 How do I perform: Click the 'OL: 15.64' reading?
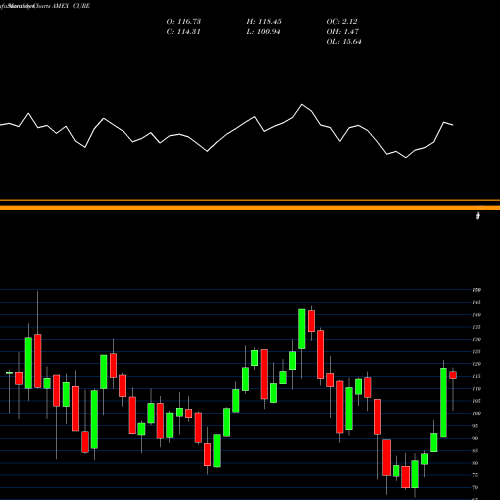point(344,42)
